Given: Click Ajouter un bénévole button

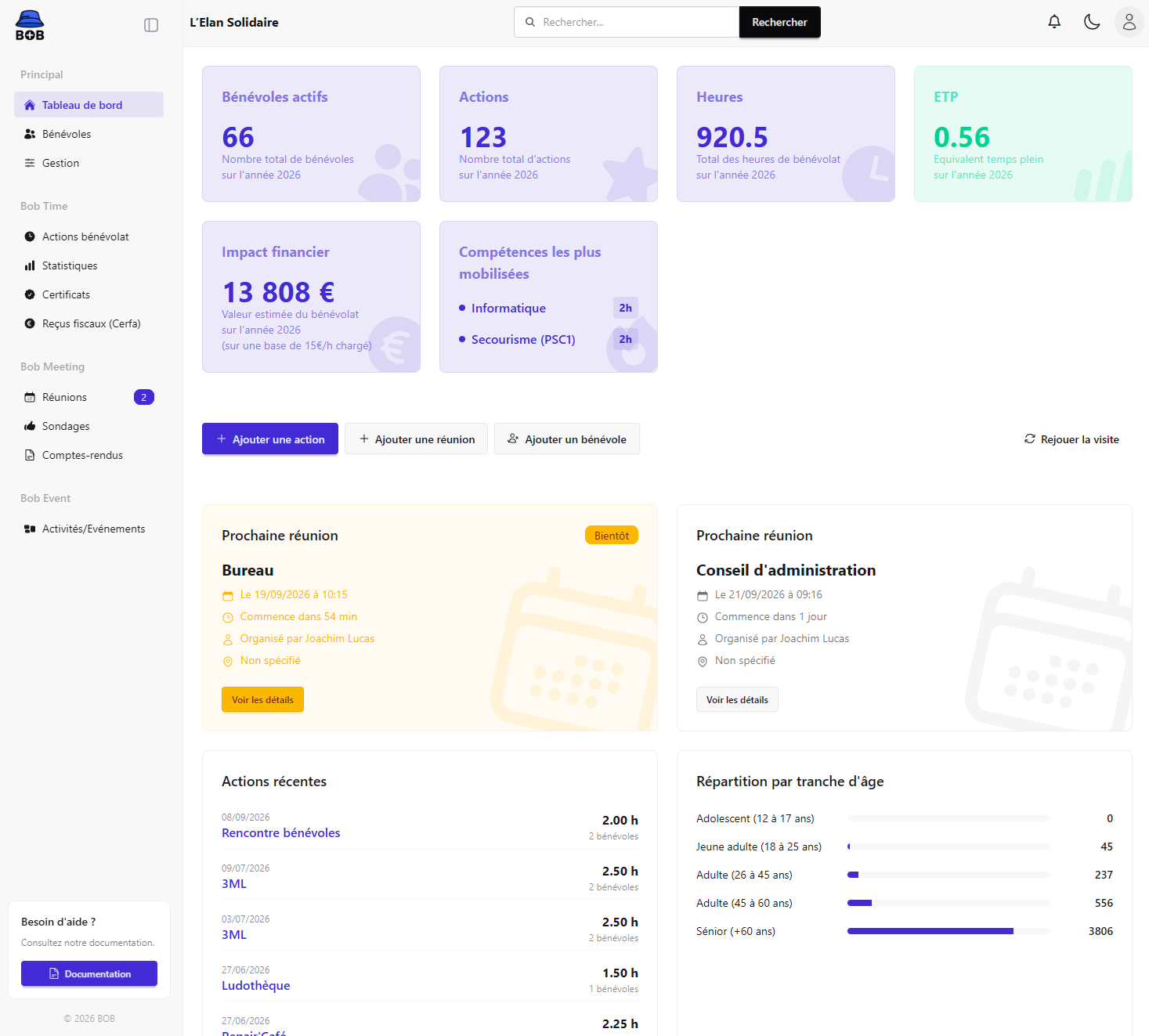Looking at the screenshot, I should pos(567,439).
